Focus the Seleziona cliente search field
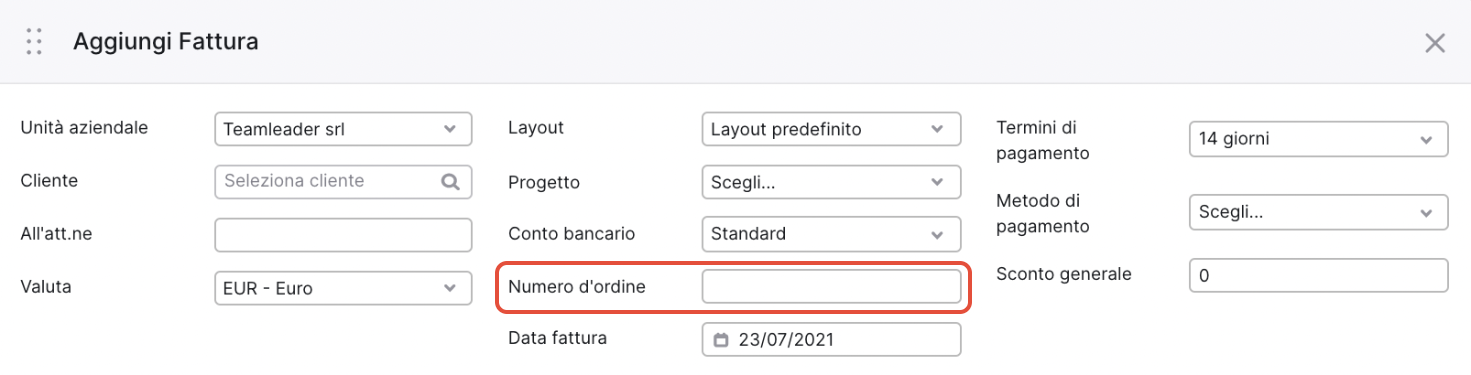This screenshot has width=1471, height=375. tap(343, 182)
